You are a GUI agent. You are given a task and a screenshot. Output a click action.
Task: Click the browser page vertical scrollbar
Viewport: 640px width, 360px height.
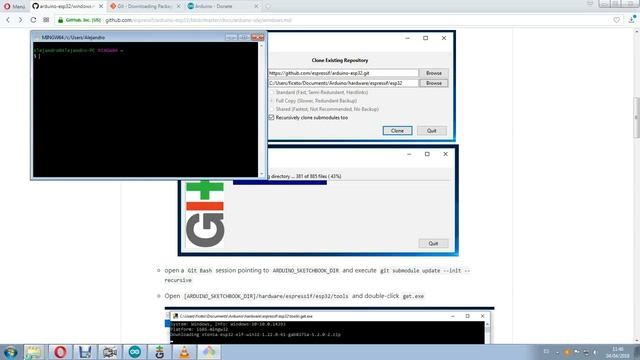click(636, 118)
